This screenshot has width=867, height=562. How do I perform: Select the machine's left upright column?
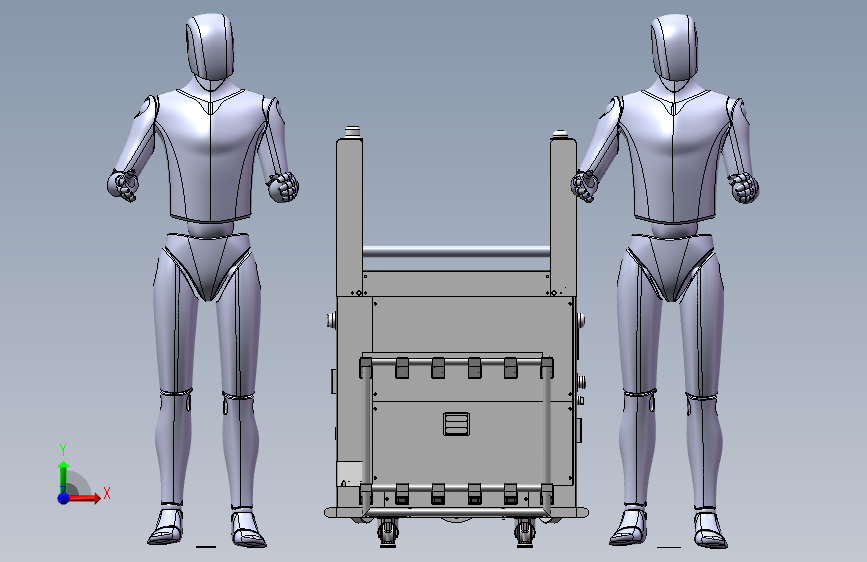[x=349, y=217]
